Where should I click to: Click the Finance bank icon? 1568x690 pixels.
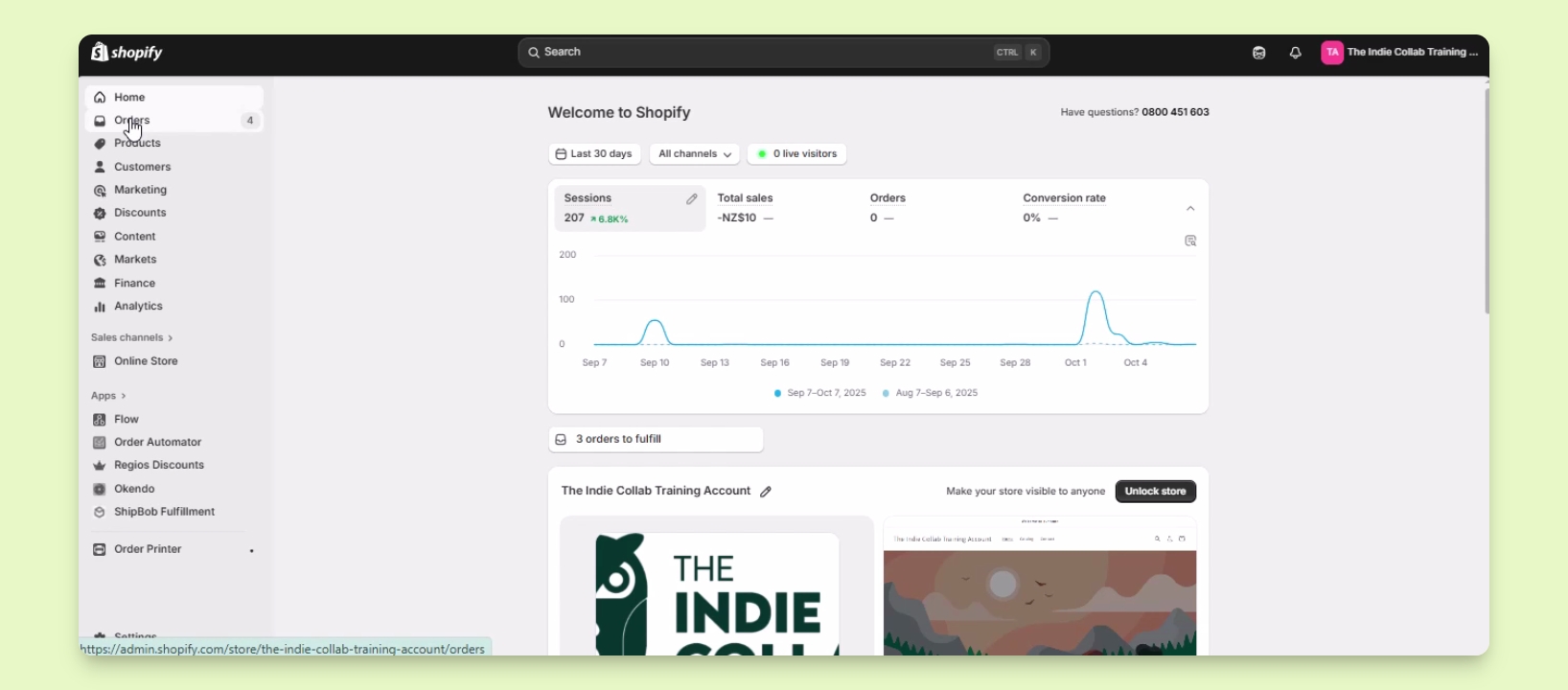pyautogui.click(x=100, y=284)
